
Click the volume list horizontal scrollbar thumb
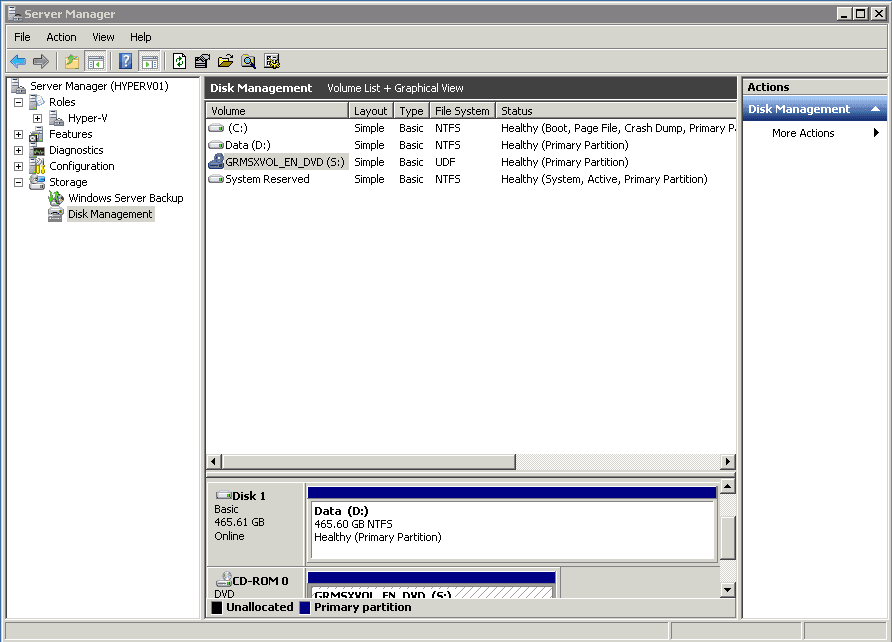click(368, 462)
